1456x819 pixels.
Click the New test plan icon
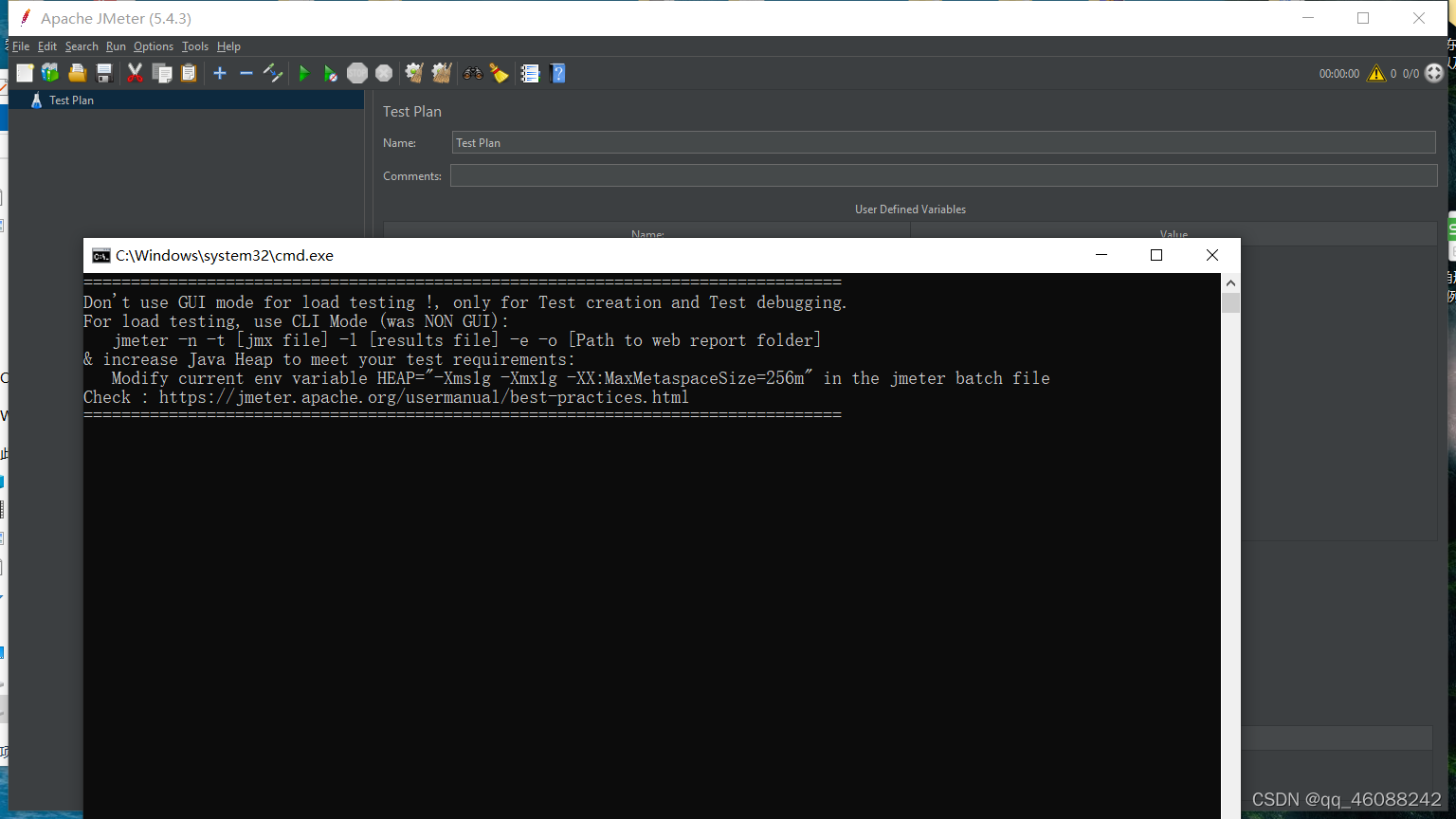pos(25,73)
